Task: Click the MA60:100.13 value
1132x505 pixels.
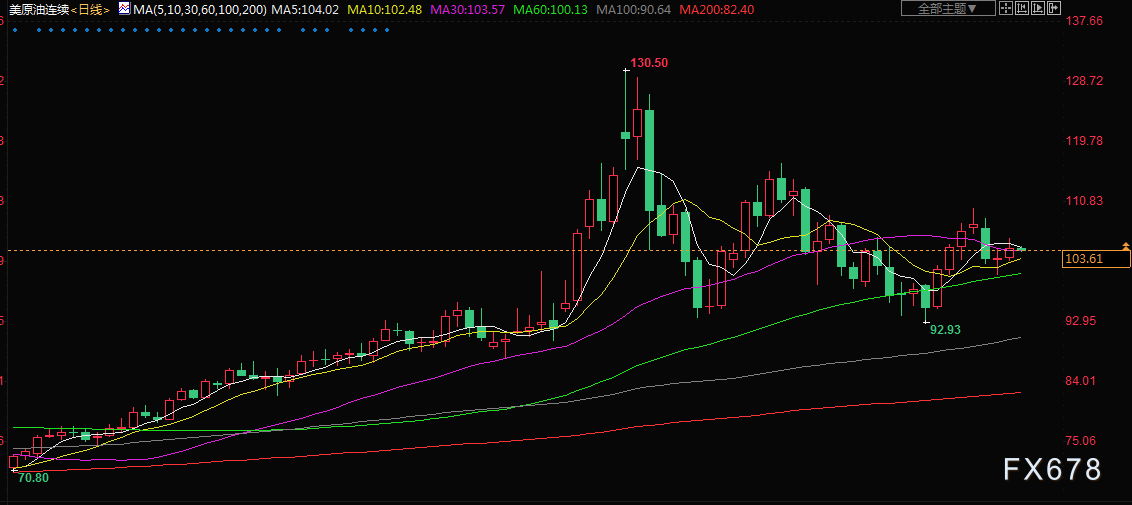Action: click(x=550, y=9)
